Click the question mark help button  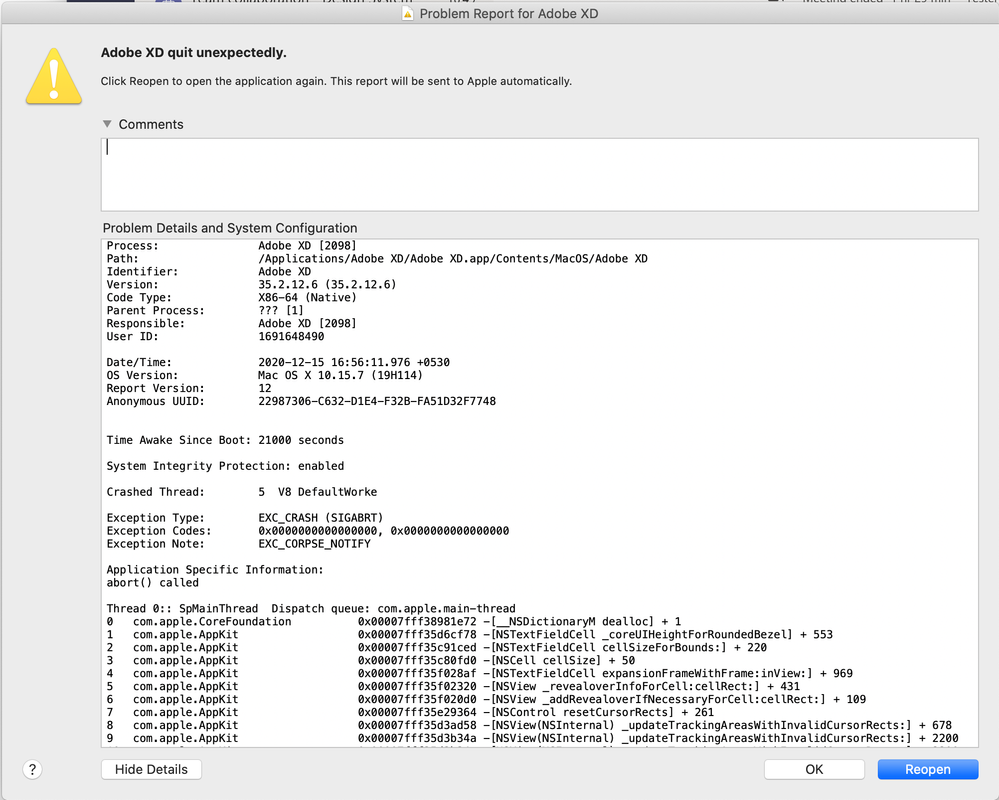[x=33, y=769]
